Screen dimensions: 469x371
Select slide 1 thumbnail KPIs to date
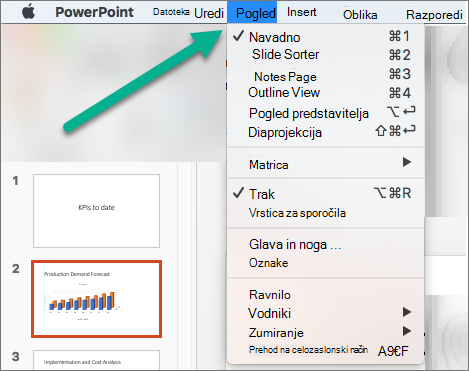(x=96, y=211)
